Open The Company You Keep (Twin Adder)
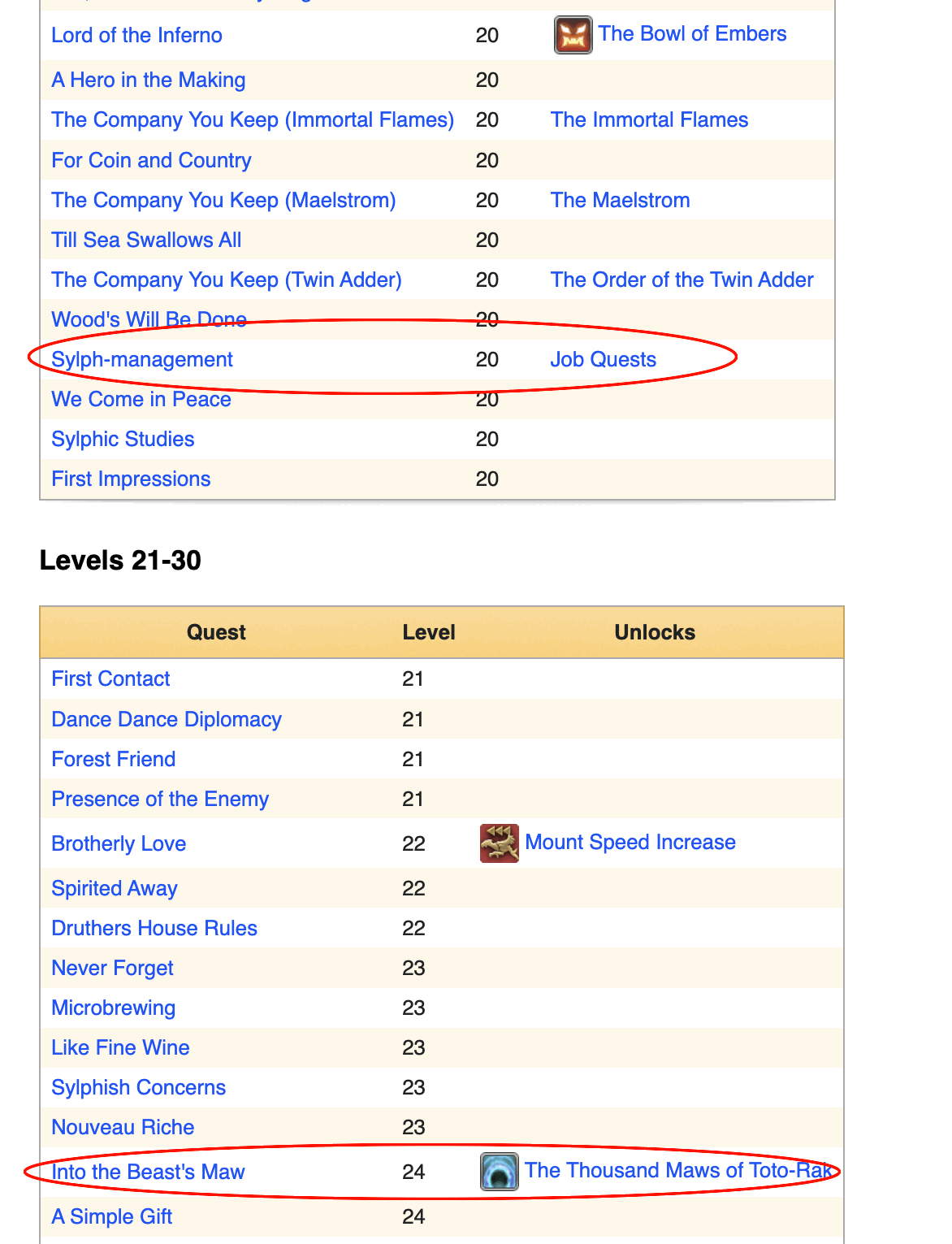The width and height of the screenshot is (952, 1244). coord(227,280)
